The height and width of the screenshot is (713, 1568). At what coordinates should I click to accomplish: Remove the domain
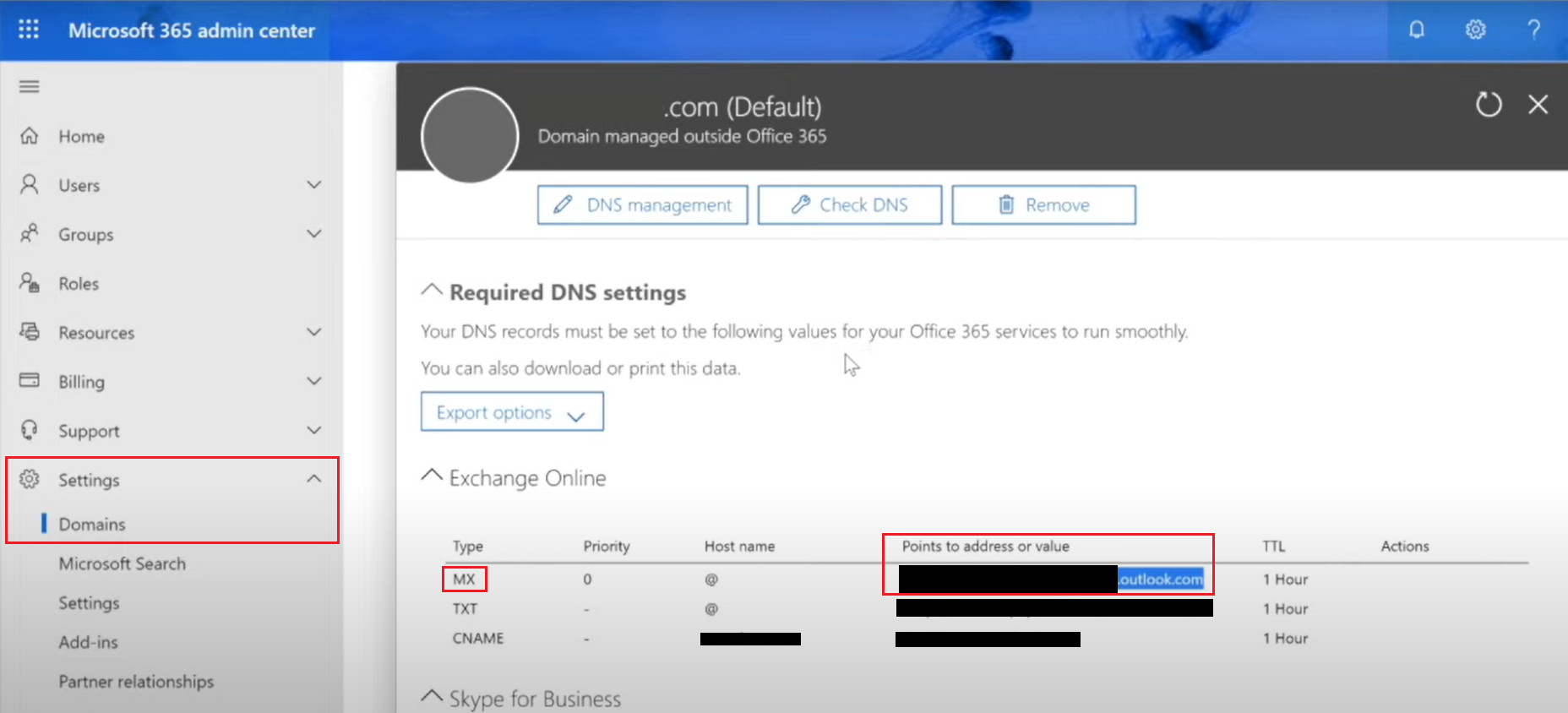click(x=1044, y=204)
